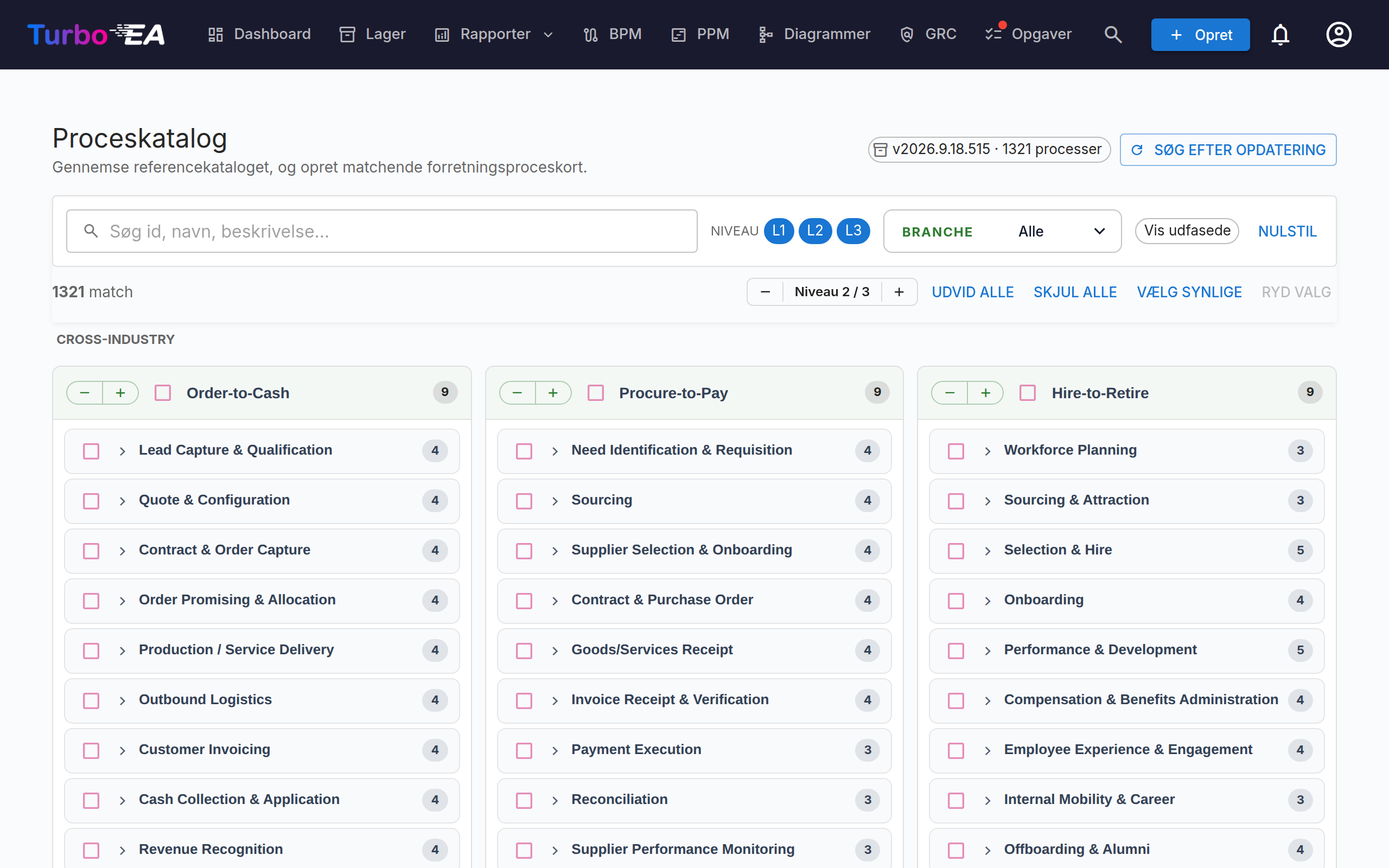
Task: Open the Rapporter dropdown menu
Action: (x=494, y=34)
